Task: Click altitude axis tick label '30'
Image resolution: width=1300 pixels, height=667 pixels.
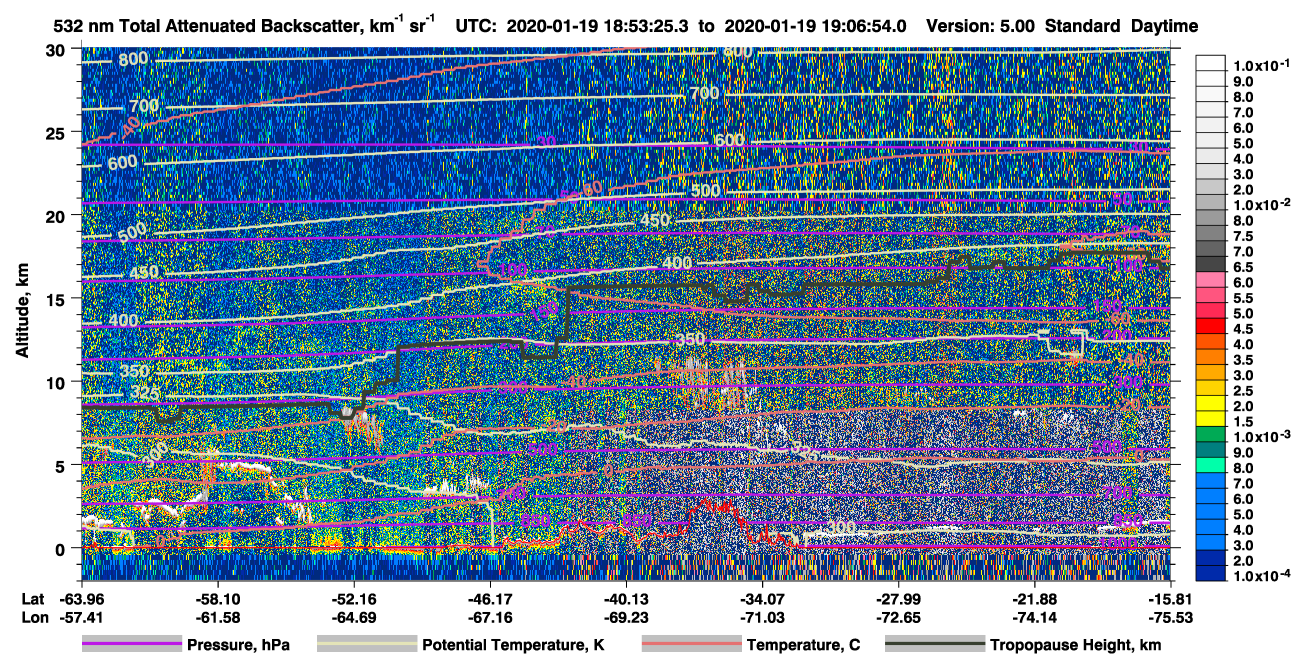Action: point(57,49)
